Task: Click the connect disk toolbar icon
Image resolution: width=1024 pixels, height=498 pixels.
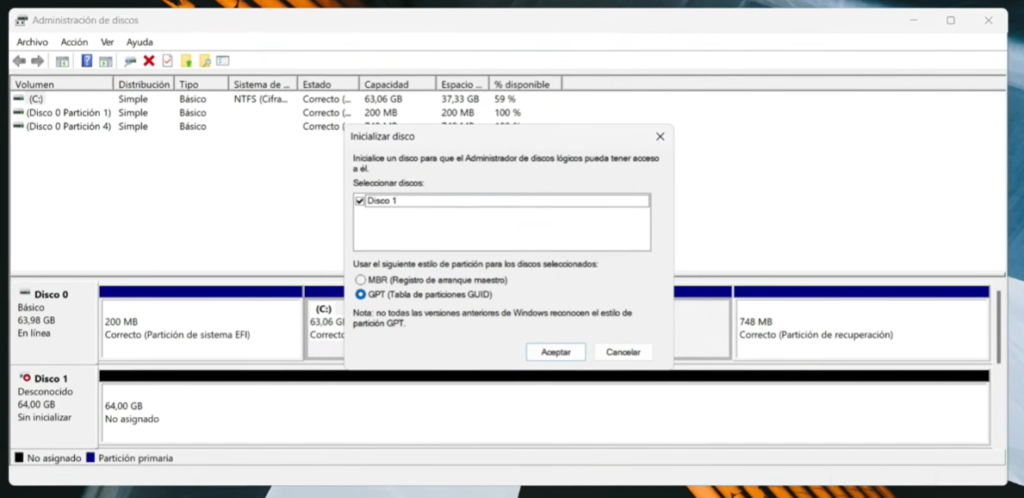Action: click(x=130, y=61)
